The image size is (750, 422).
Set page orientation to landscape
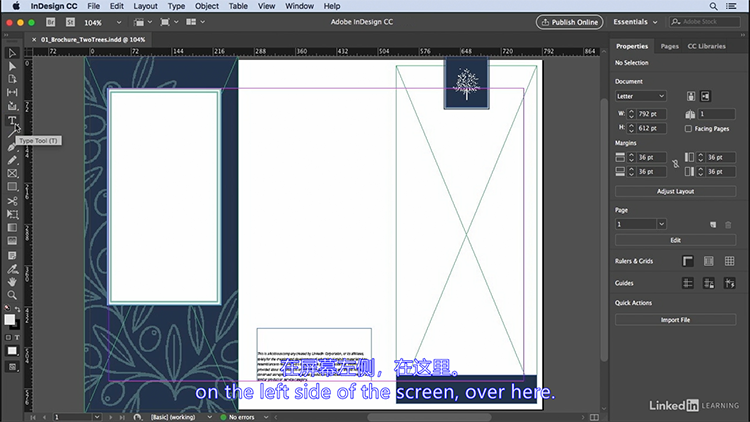pos(705,96)
